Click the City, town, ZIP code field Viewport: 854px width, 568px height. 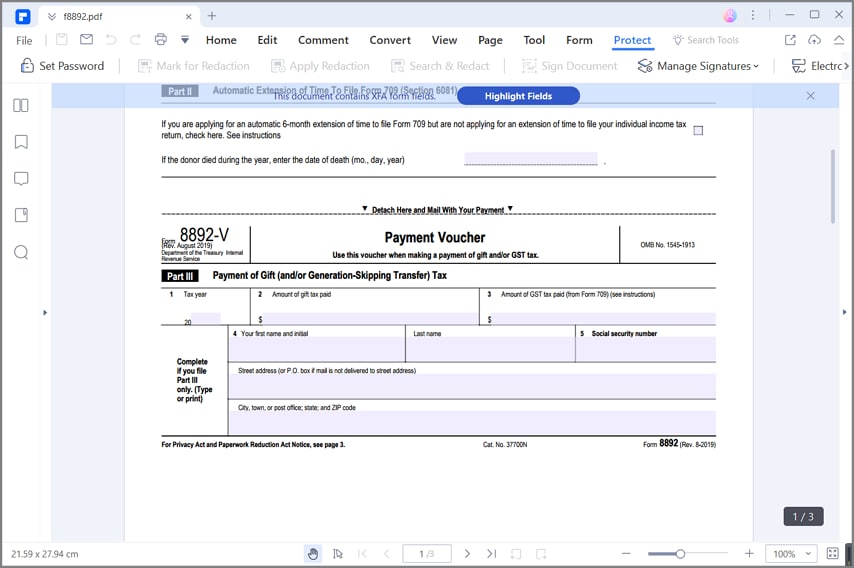tap(472, 423)
